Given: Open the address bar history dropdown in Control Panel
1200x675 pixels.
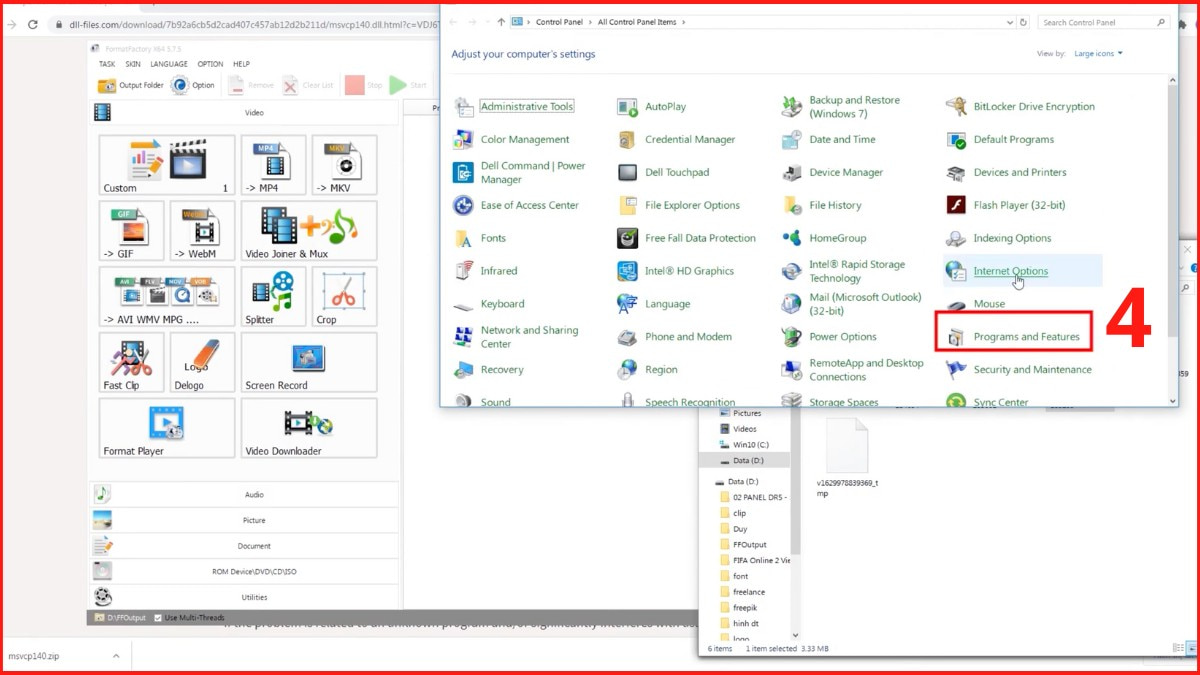Looking at the screenshot, I should click(1010, 22).
